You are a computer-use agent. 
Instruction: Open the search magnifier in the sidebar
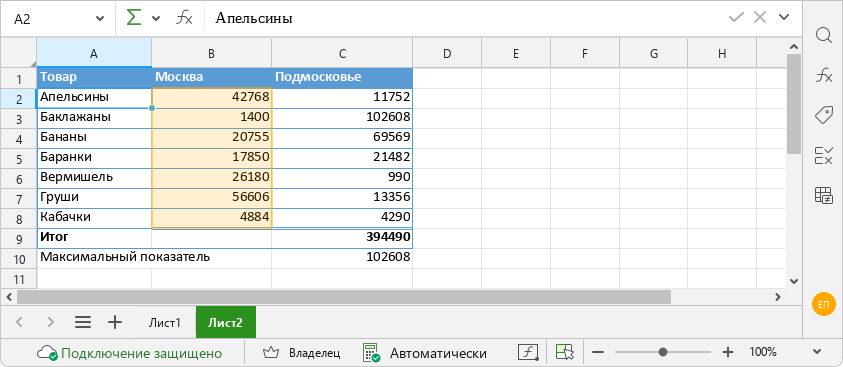pyautogui.click(x=824, y=35)
